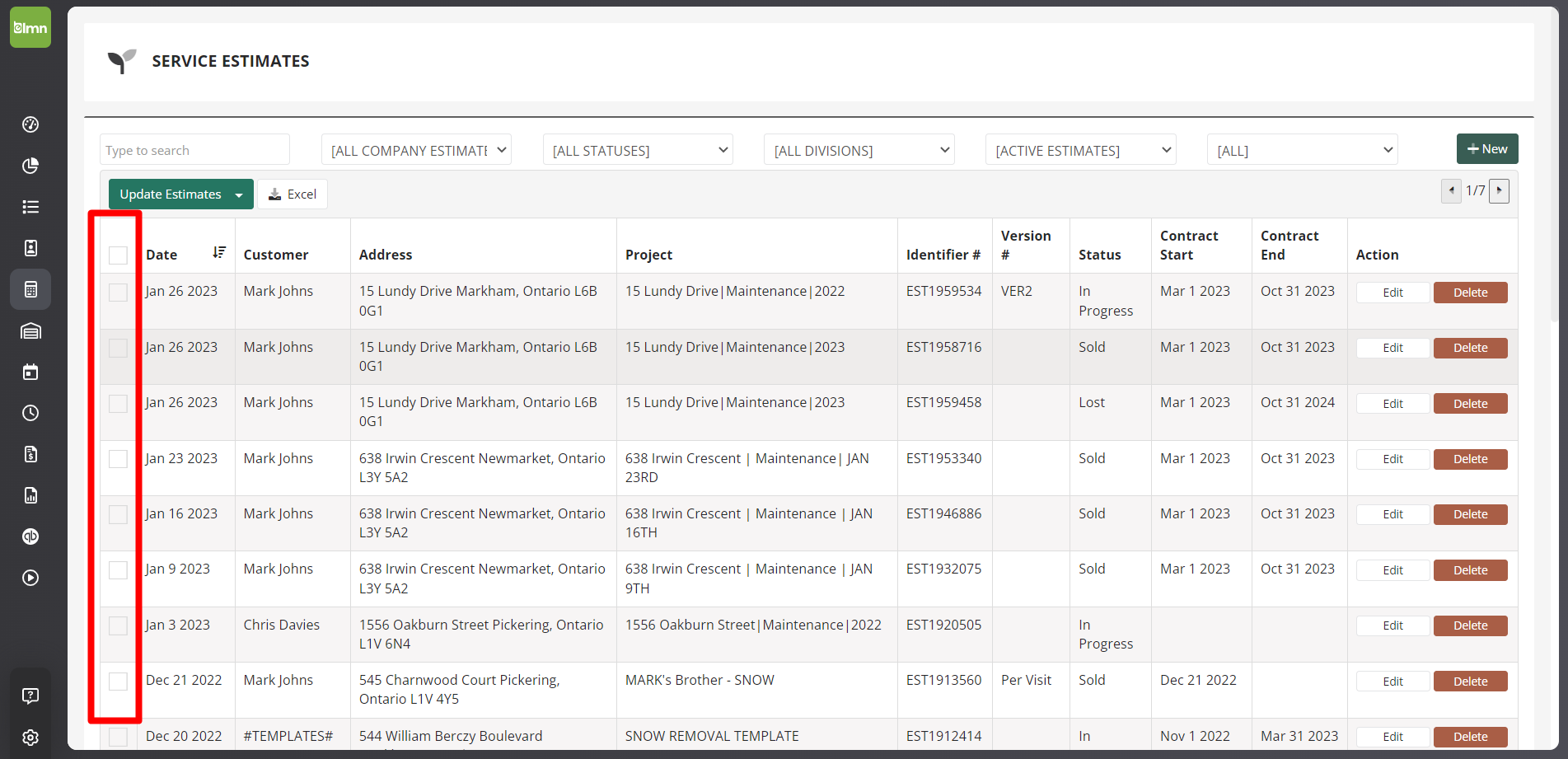Click the Identifier # column header

[x=943, y=255]
